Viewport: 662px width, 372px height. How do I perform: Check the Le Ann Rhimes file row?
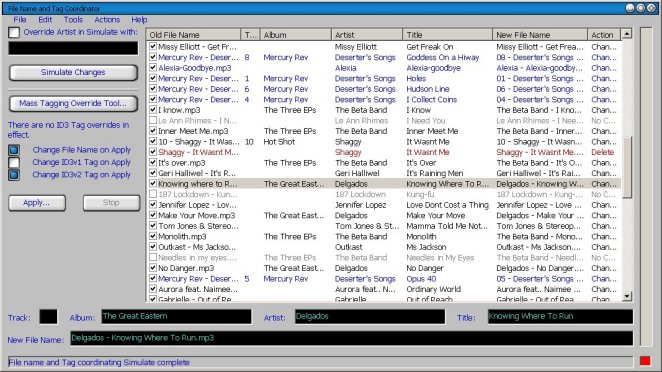(153, 120)
